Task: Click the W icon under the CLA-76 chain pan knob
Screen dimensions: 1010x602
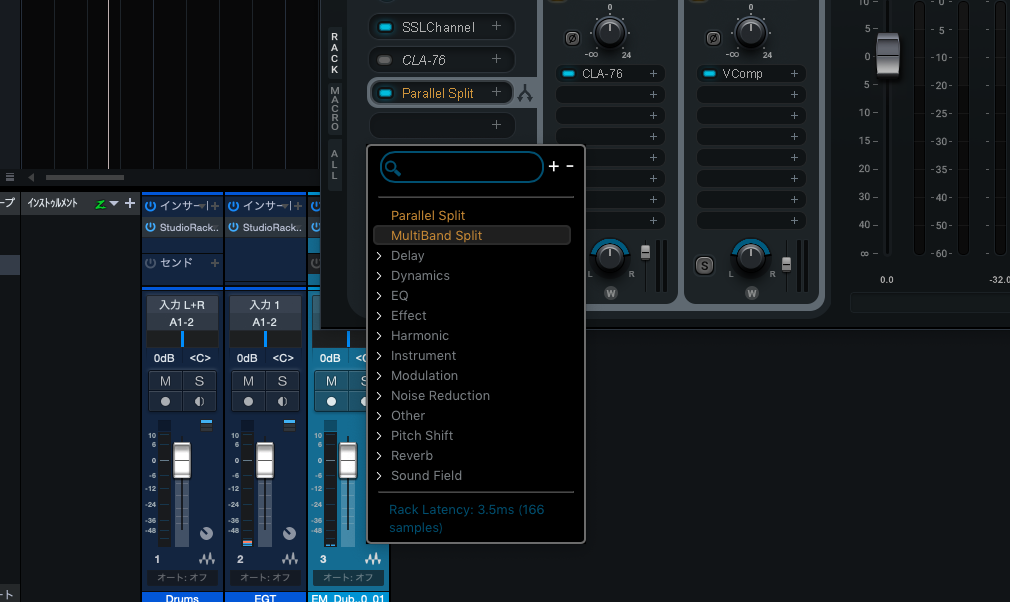Action: 611,294
